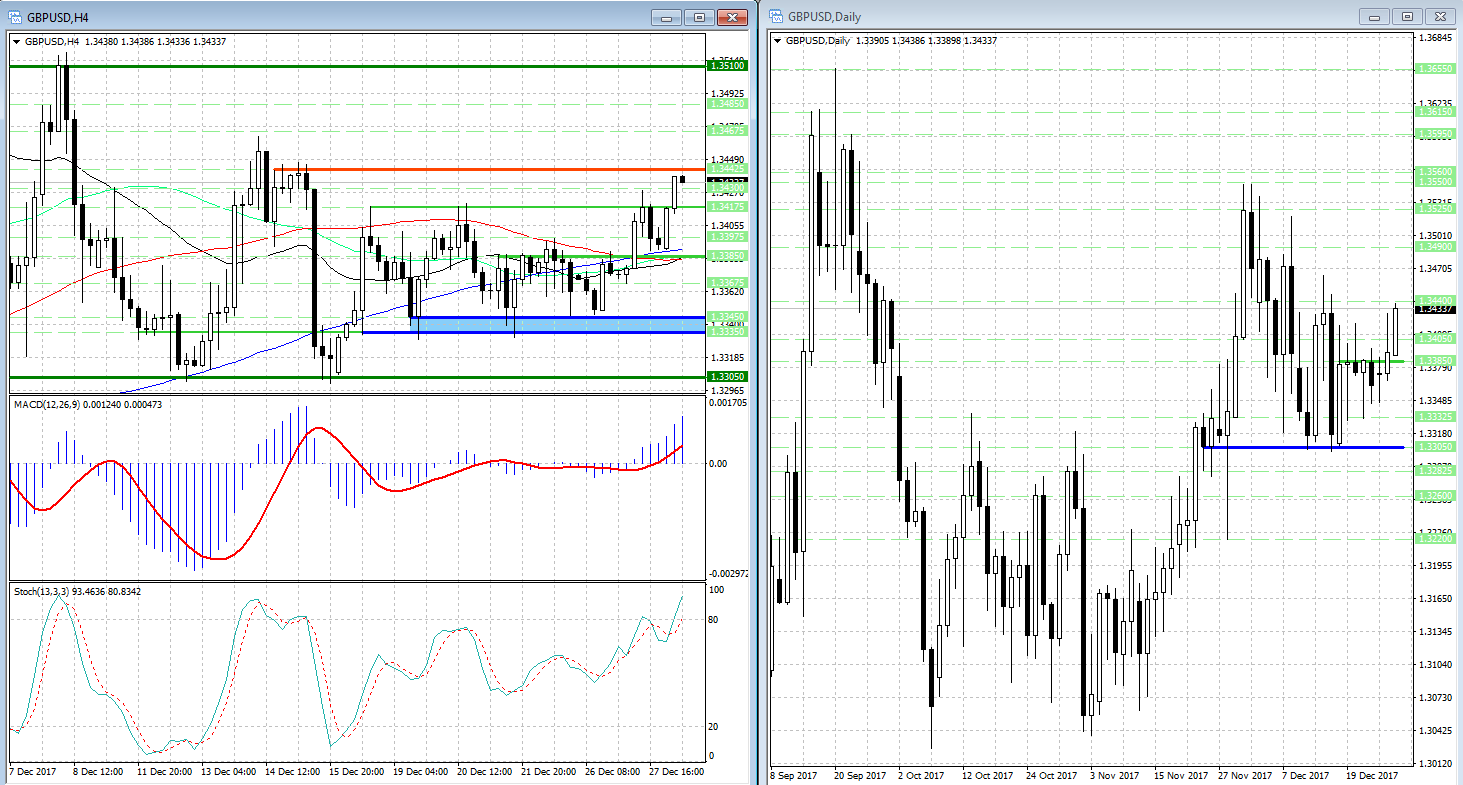1463x785 pixels.
Task: Restore down the GBPUSD,H4 chart window
Action: click(x=699, y=17)
